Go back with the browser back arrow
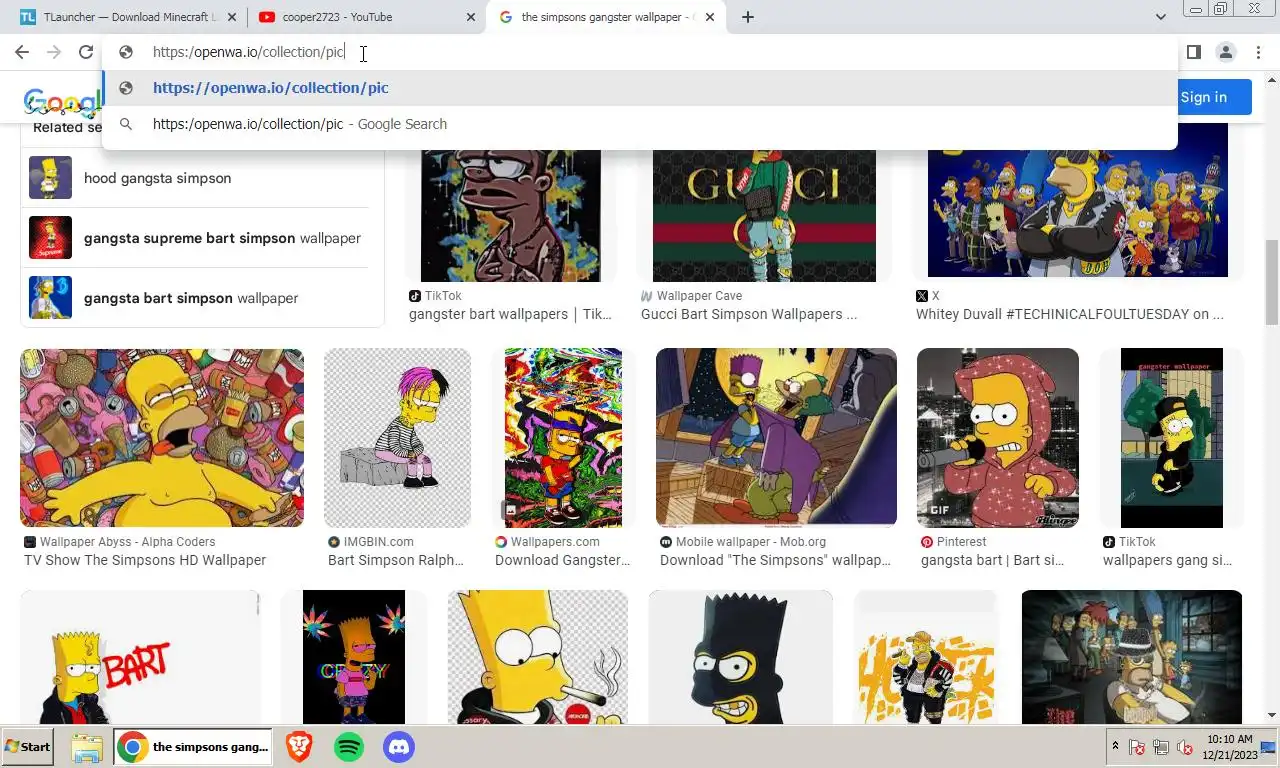Viewport: 1280px width, 768px height. [x=22, y=52]
